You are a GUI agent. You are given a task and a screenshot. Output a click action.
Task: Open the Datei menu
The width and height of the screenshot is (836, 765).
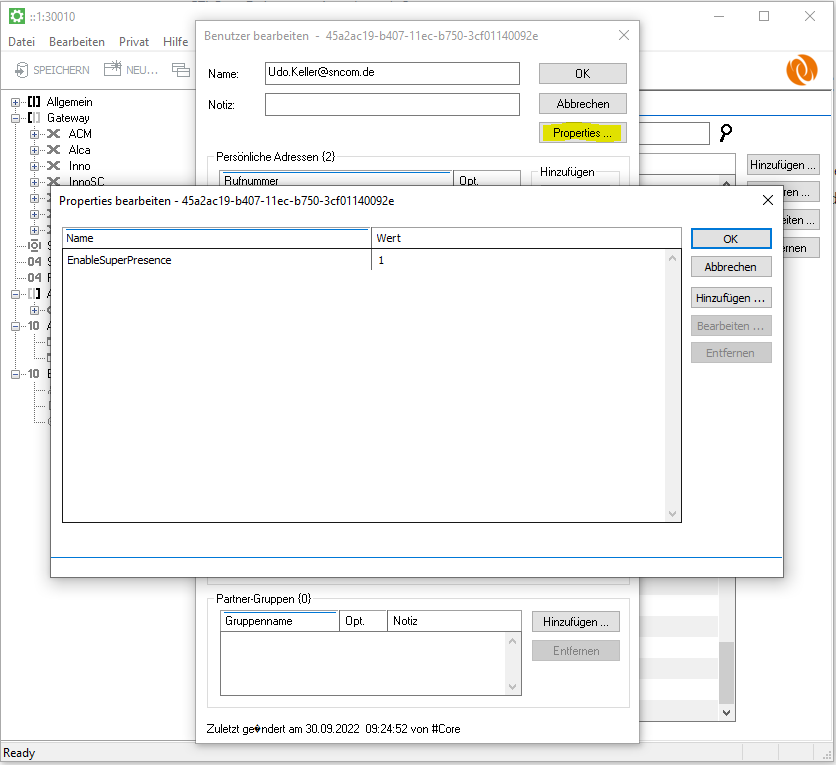pyautogui.click(x=21, y=42)
